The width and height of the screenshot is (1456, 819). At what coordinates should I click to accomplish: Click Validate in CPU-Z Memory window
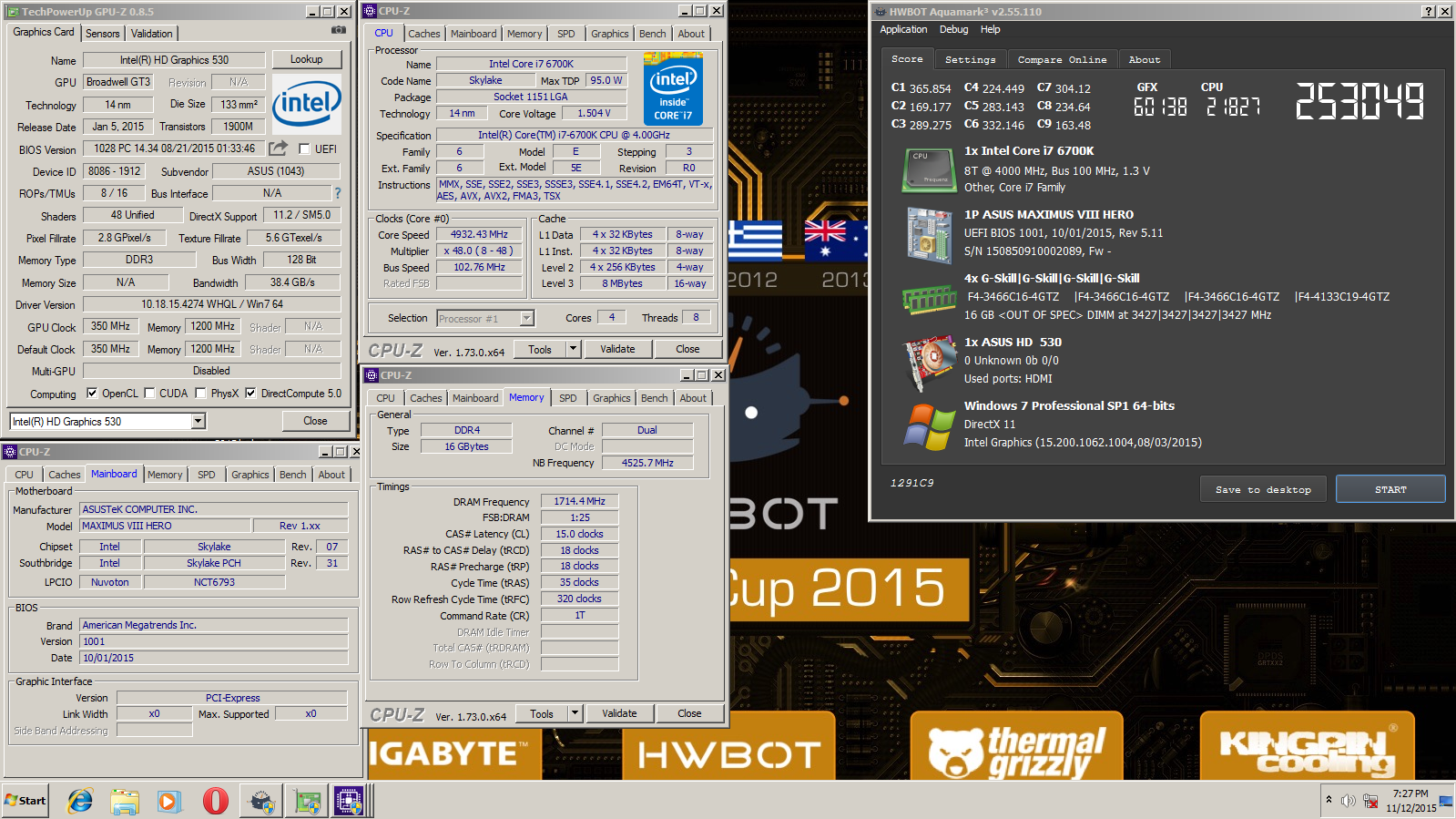point(619,713)
